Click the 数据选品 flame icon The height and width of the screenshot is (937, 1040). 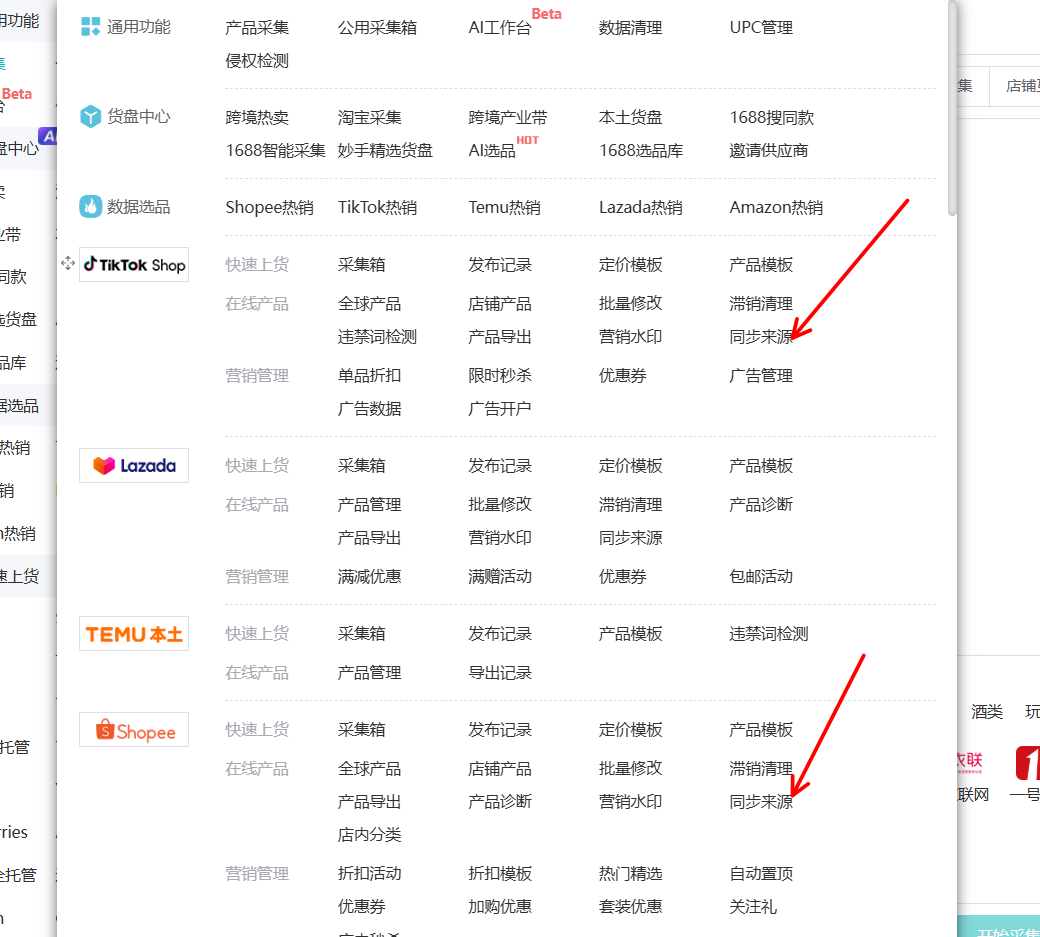click(90, 206)
